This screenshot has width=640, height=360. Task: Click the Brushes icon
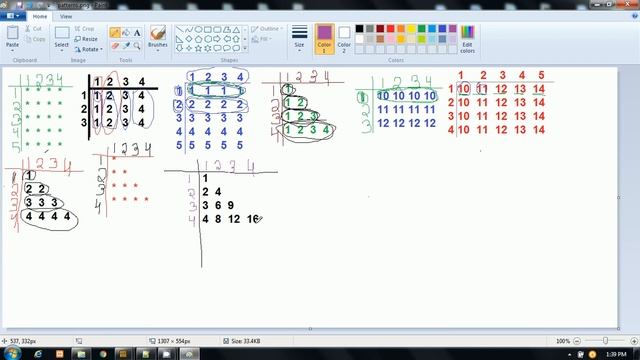click(158, 33)
